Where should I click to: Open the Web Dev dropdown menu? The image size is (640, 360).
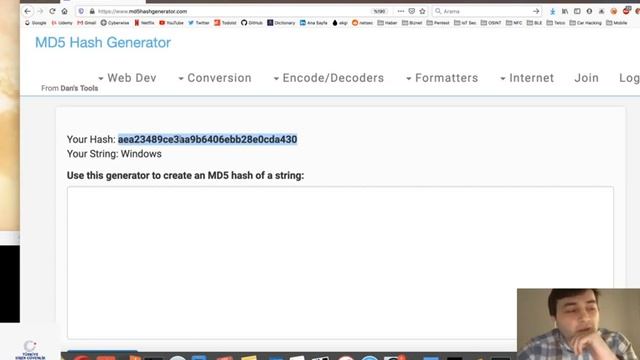127,78
